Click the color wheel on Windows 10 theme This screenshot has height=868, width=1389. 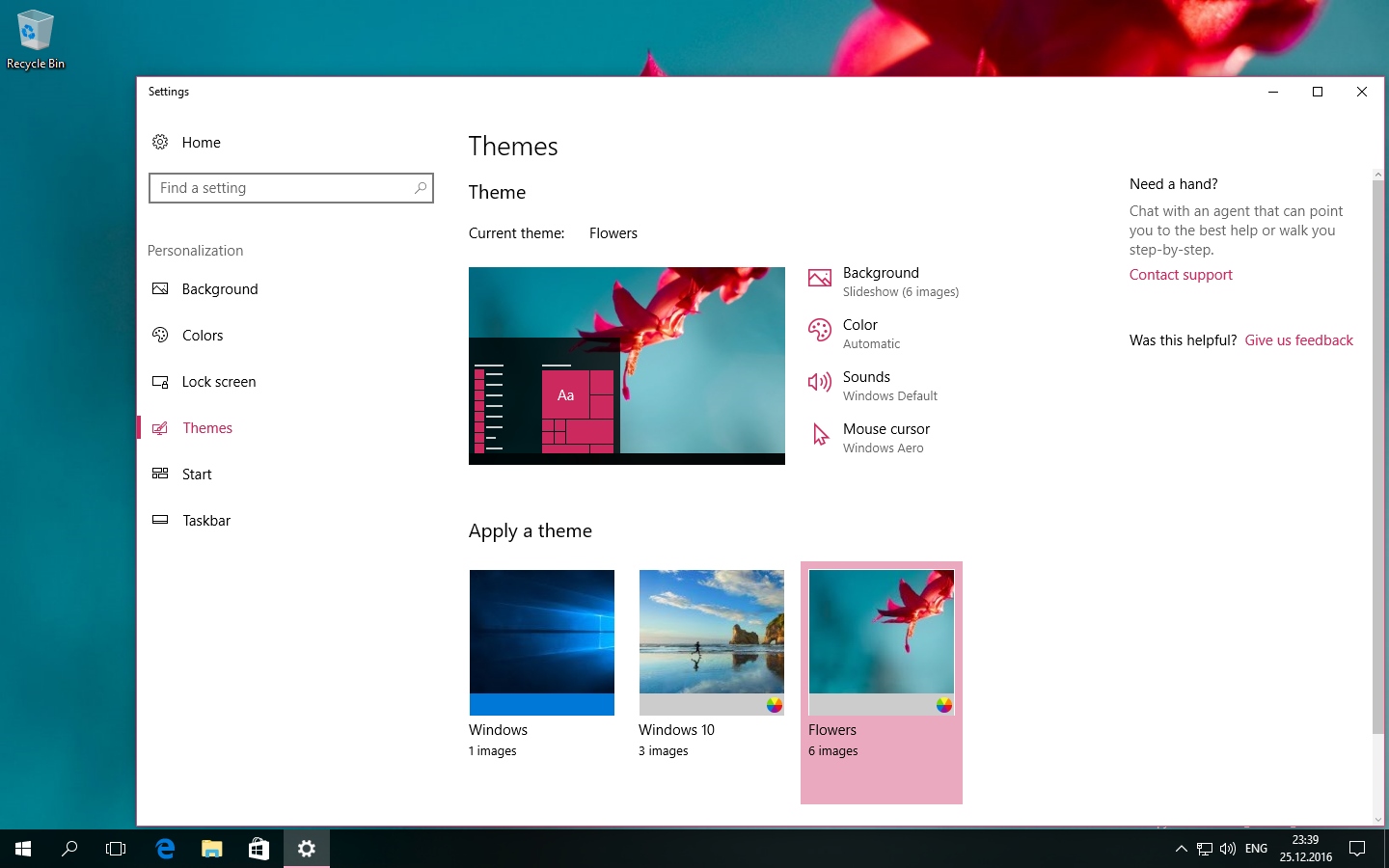[x=775, y=705]
